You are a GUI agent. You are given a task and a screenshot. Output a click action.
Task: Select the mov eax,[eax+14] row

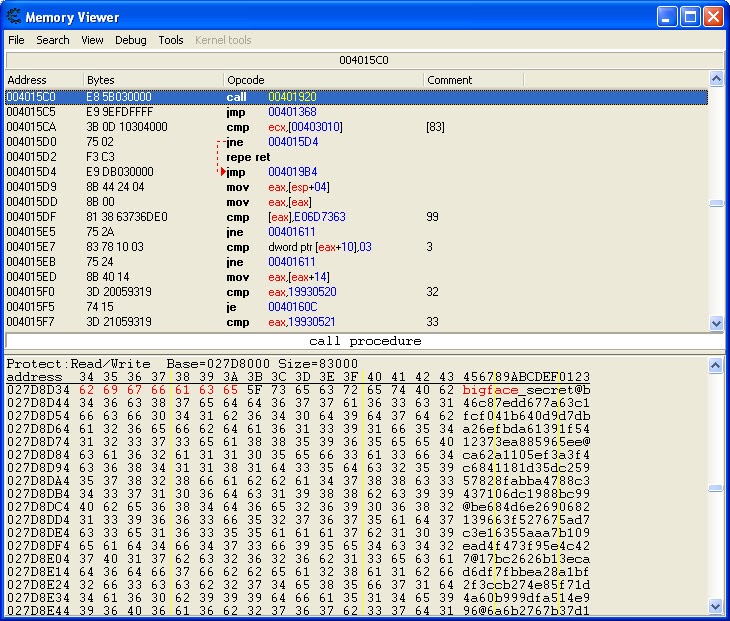click(x=357, y=277)
